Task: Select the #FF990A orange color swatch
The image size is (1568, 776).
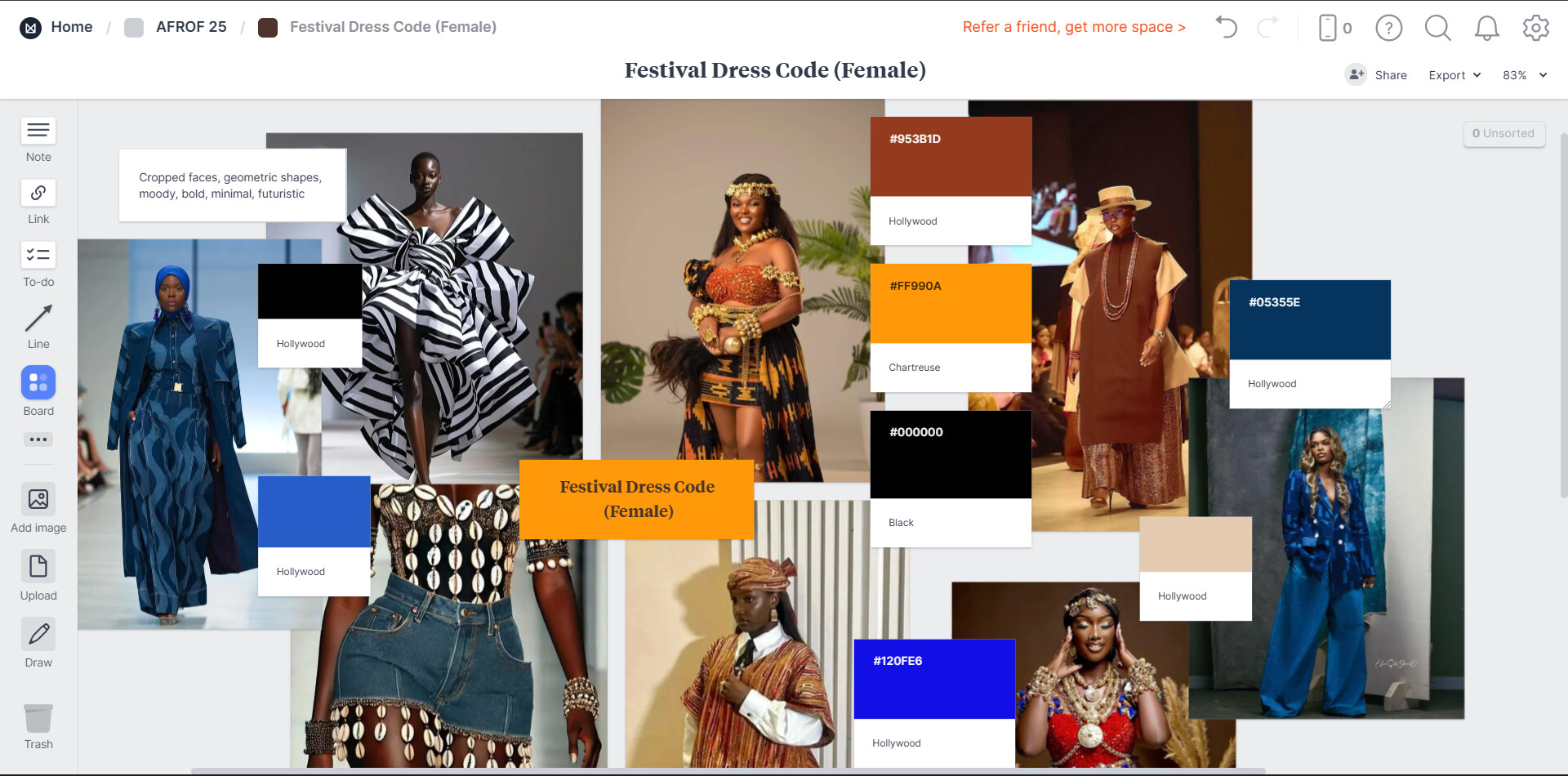Action: (x=951, y=303)
